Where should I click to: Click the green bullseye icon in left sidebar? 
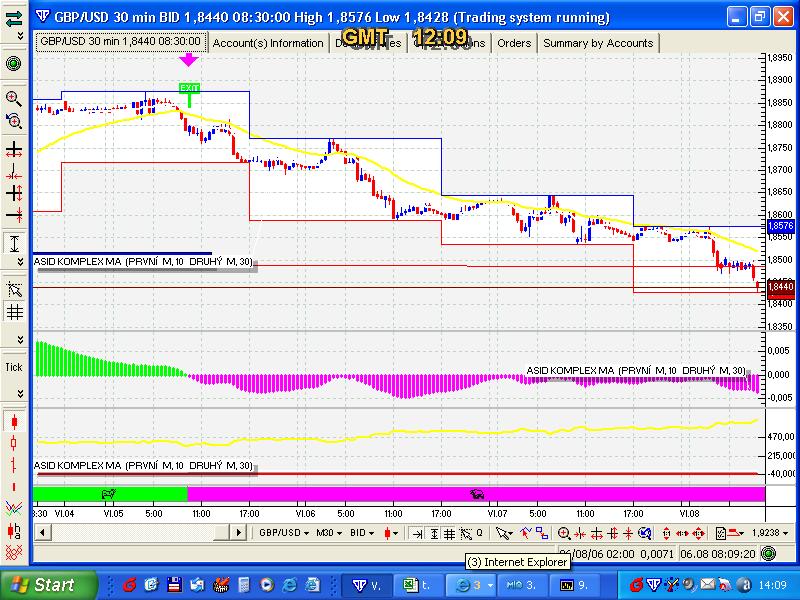coord(14,63)
